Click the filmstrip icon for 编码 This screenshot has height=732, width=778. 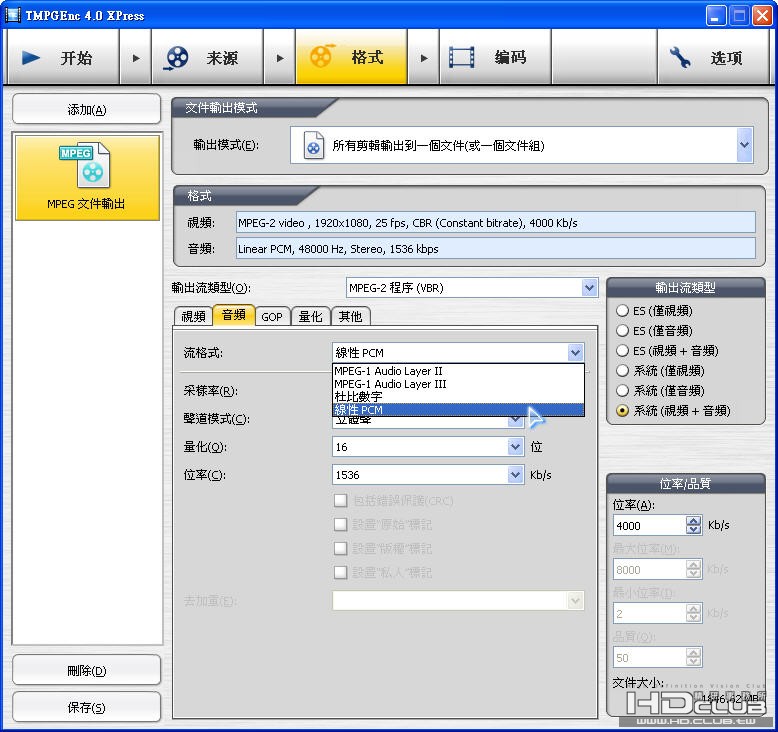pyautogui.click(x=461, y=57)
